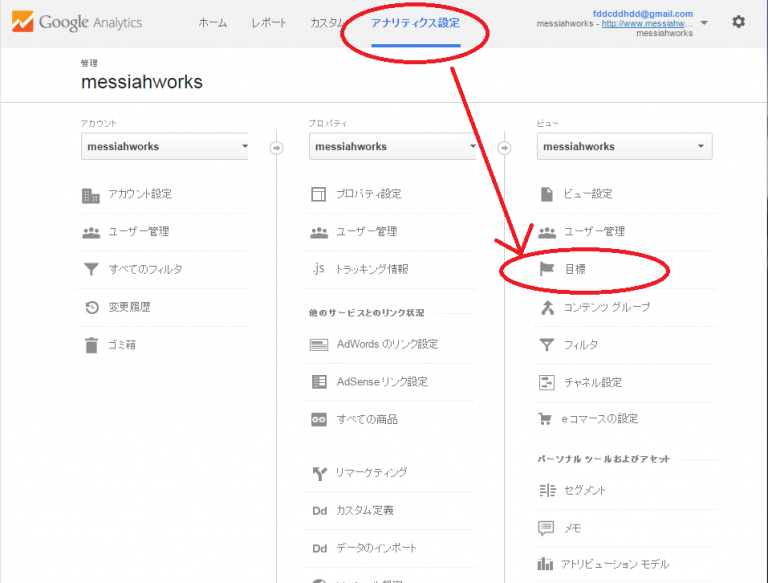Switch to the レポート tab
The width and height of the screenshot is (768, 583).
(x=268, y=22)
